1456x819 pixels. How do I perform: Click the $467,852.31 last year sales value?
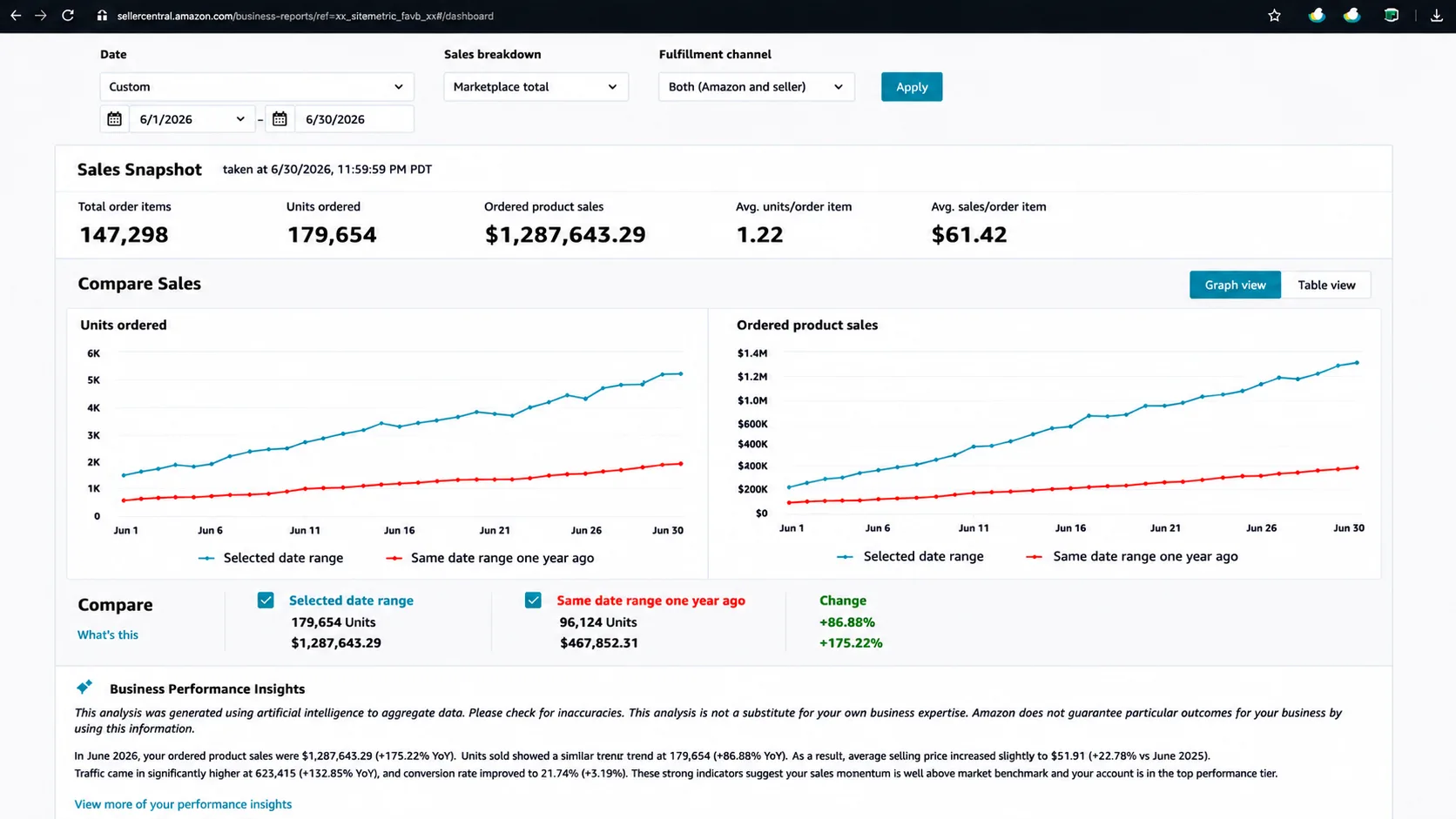(599, 643)
